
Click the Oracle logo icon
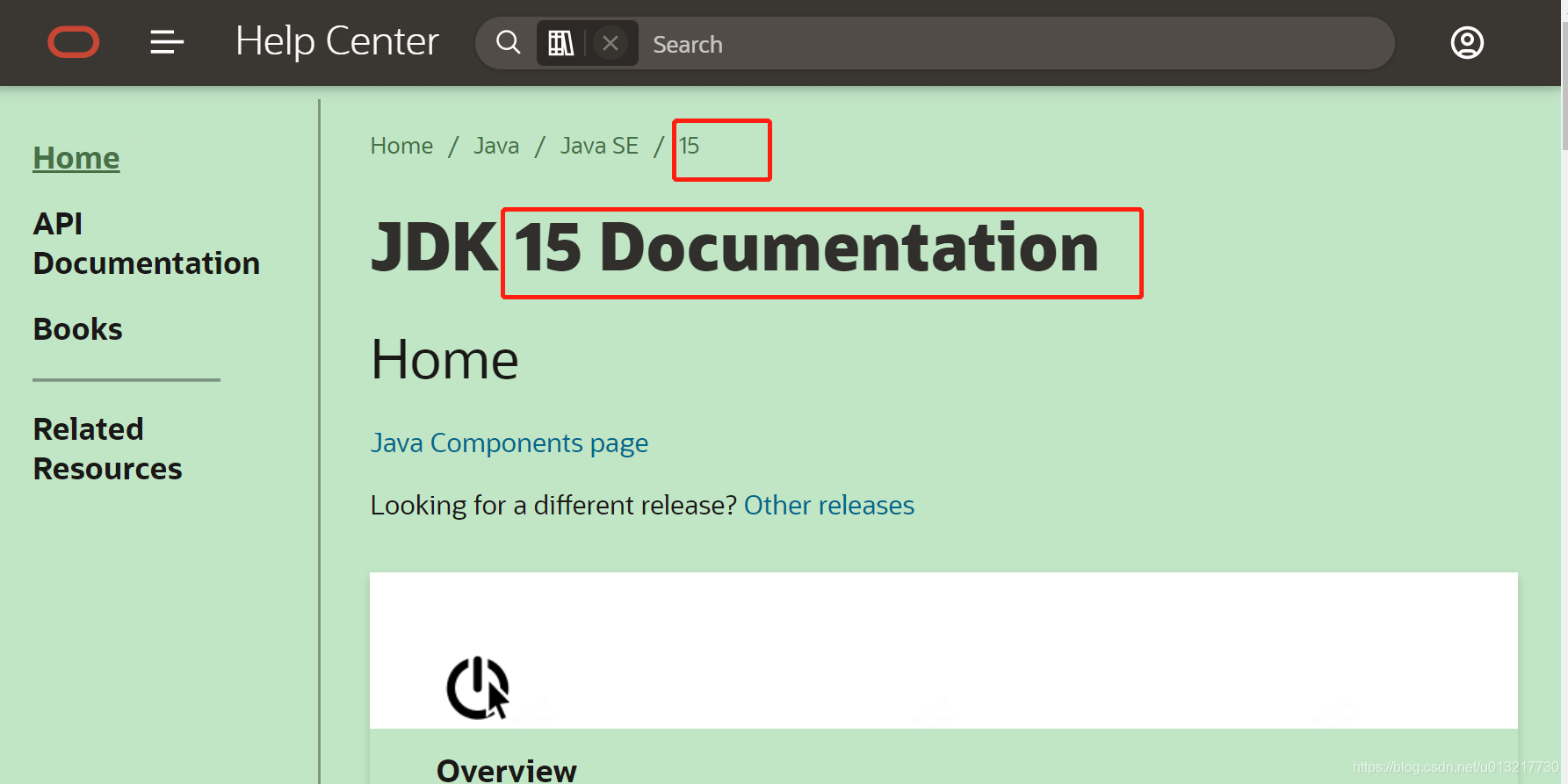73,42
